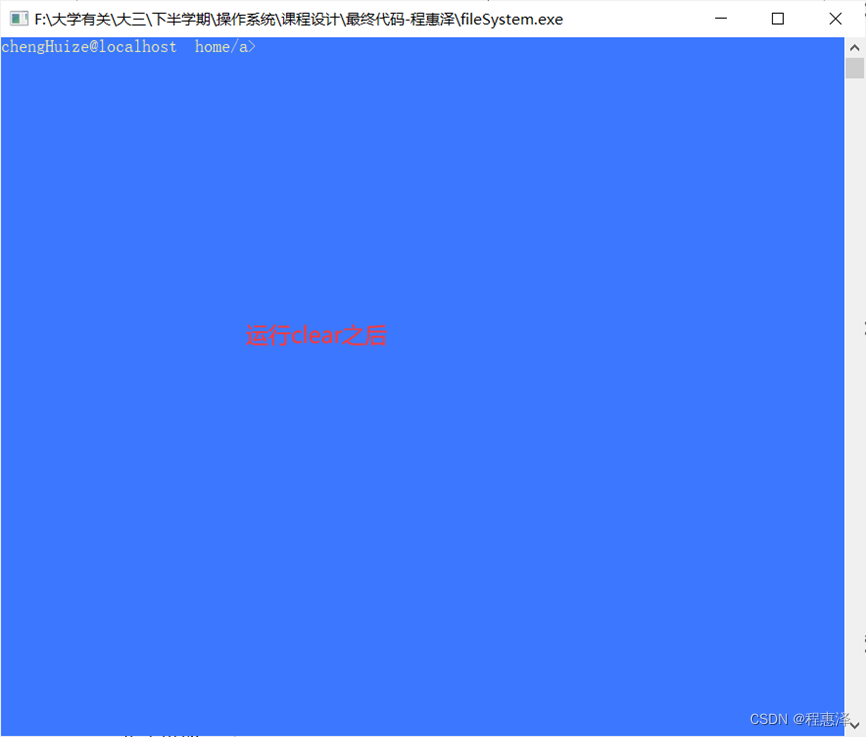This screenshot has width=866, height=737.
Task: Click the console app icon in title bar
Action: pyautogui.click(x=19, y=19)
